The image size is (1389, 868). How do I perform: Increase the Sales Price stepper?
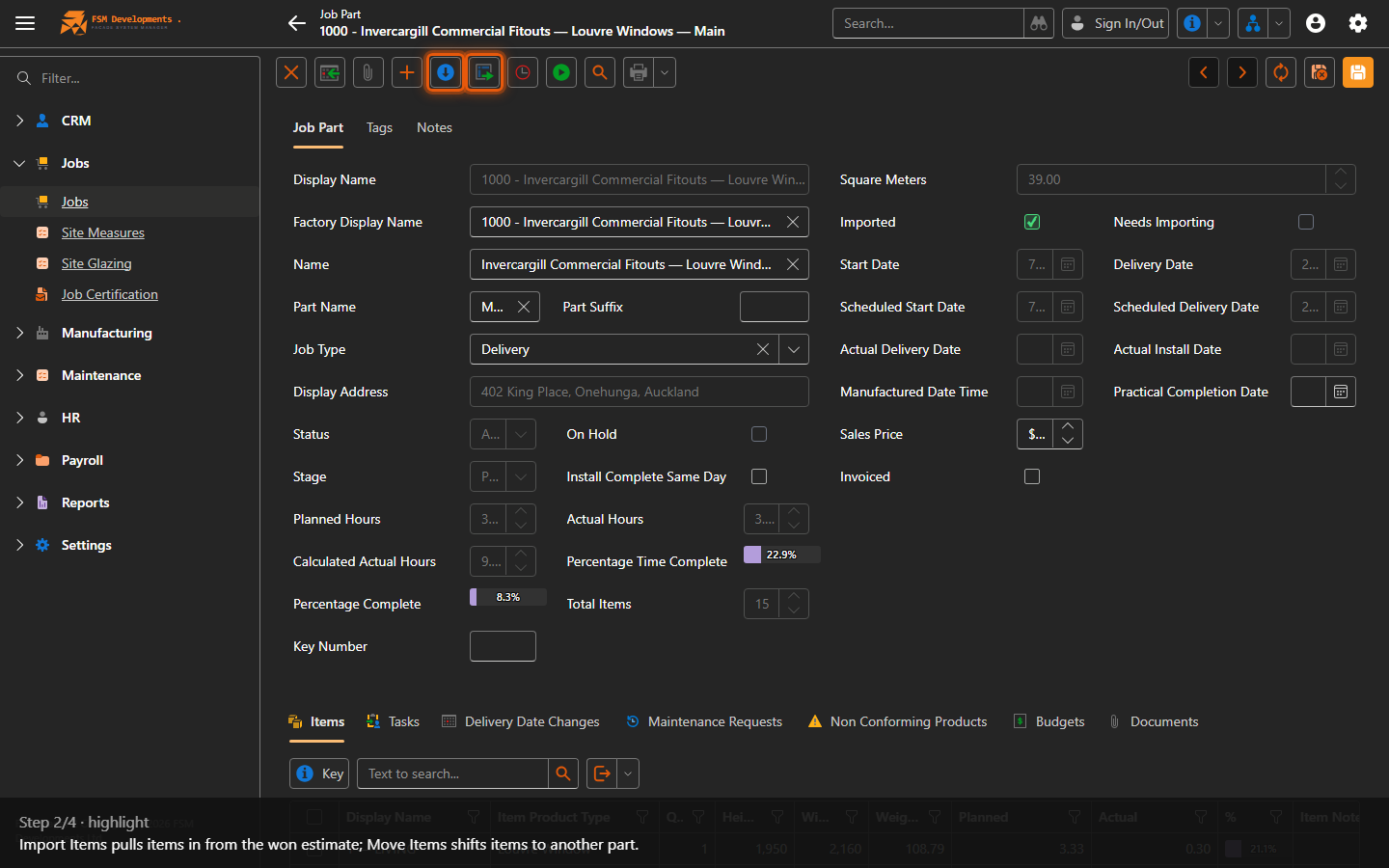tap(1068, 426)
